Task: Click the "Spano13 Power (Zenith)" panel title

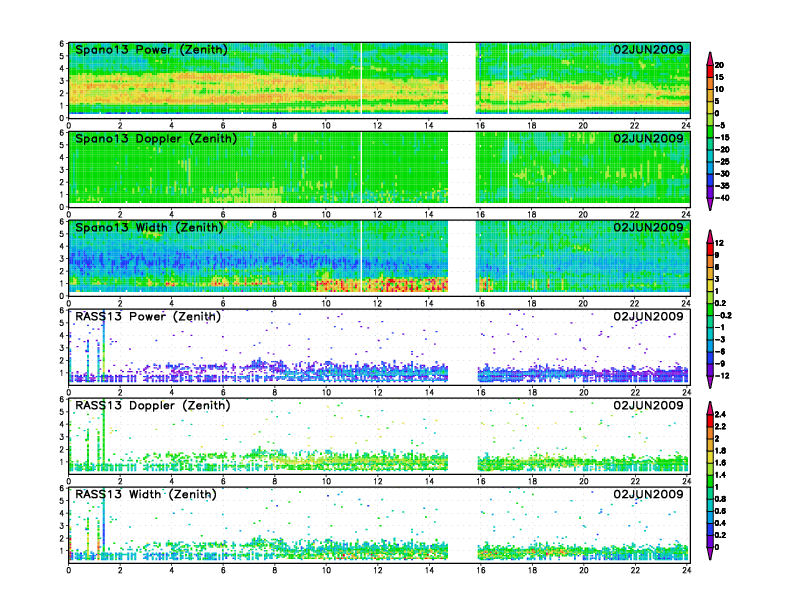Action: coord(151,50)
